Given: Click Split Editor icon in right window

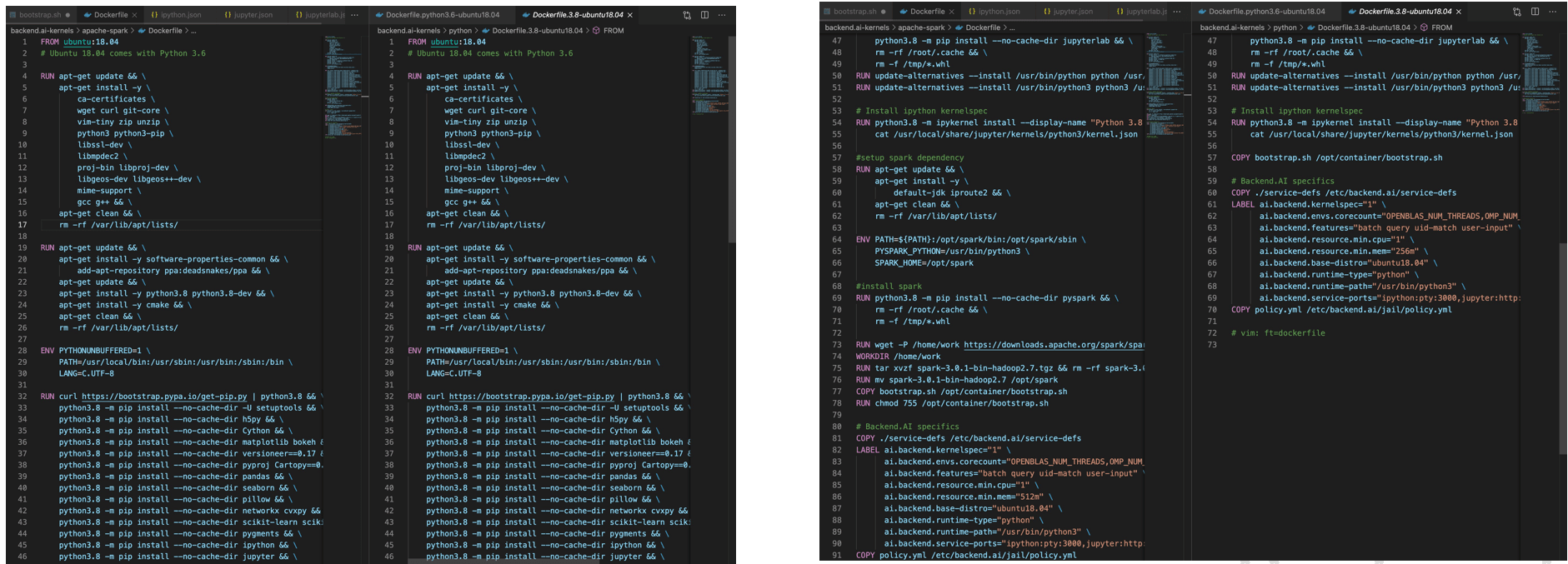Looking at the screenshot, I should tap(1535, 12).
